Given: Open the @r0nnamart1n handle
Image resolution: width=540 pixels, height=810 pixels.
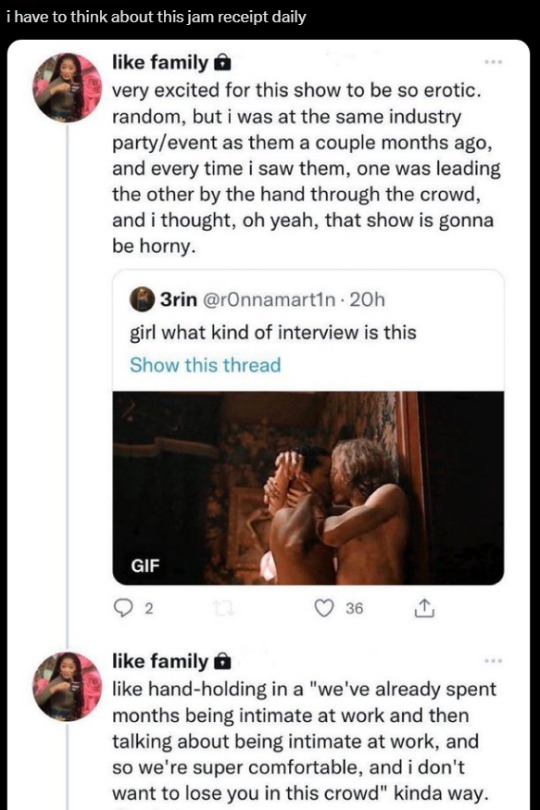Looking at the screenshot, I should [270, 300].
